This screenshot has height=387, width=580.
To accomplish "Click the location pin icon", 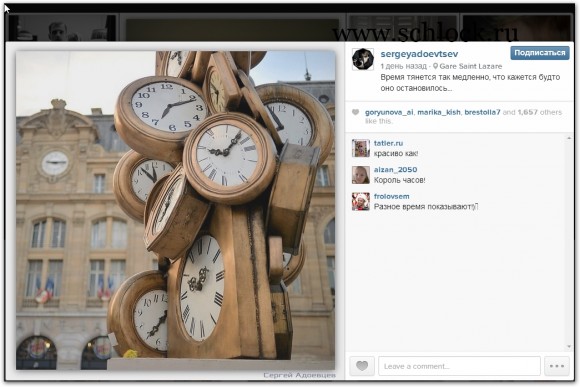I will (x=435, y=66).
